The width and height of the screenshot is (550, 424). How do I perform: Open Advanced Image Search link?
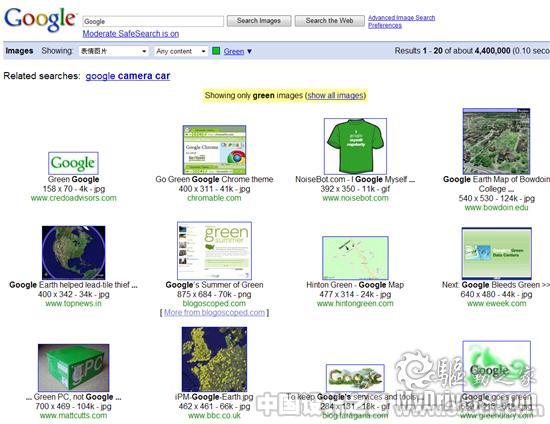[x=402, y=18]
